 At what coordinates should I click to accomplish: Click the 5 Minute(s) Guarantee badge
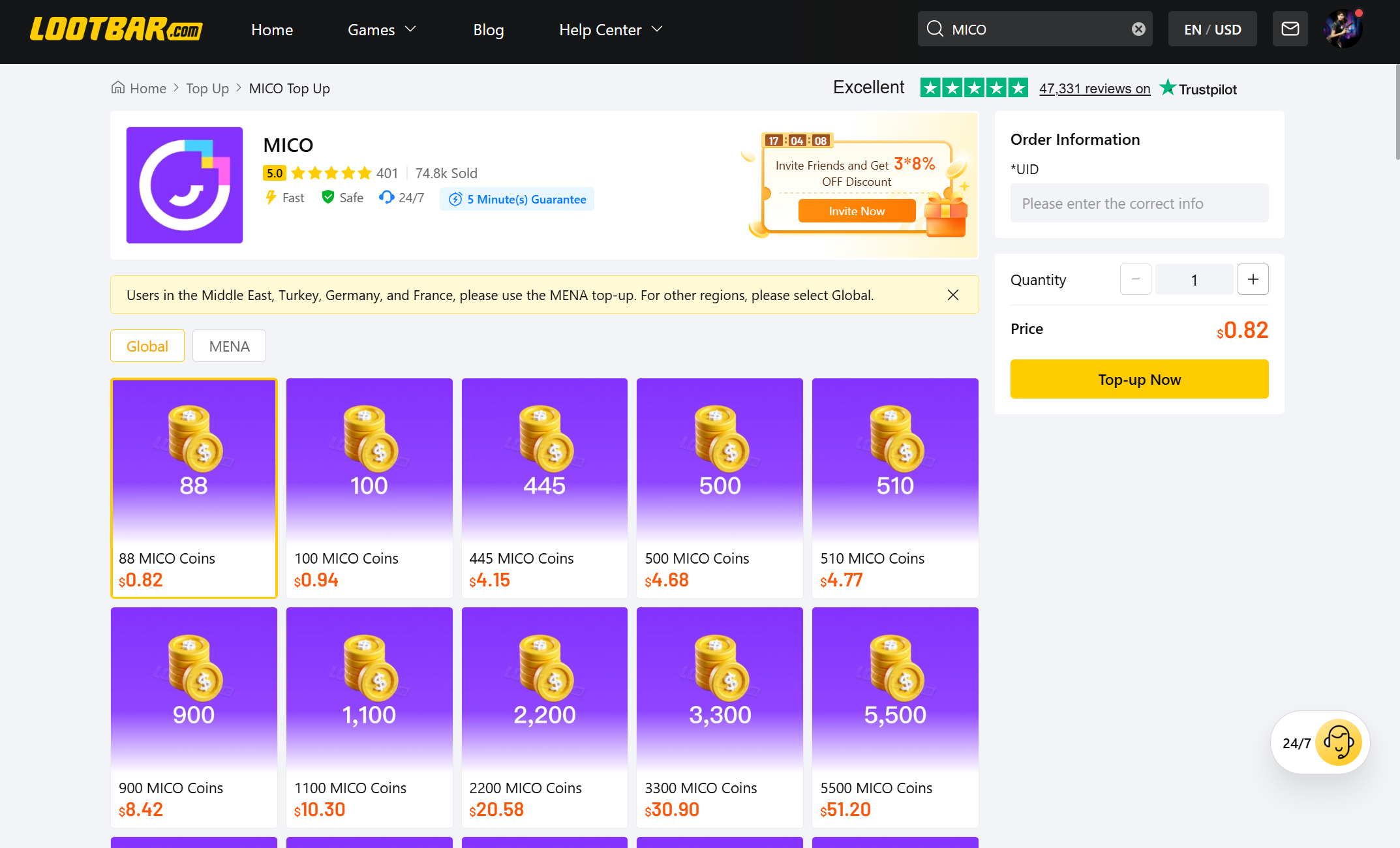pyautogui.click(x=517, y=199)
